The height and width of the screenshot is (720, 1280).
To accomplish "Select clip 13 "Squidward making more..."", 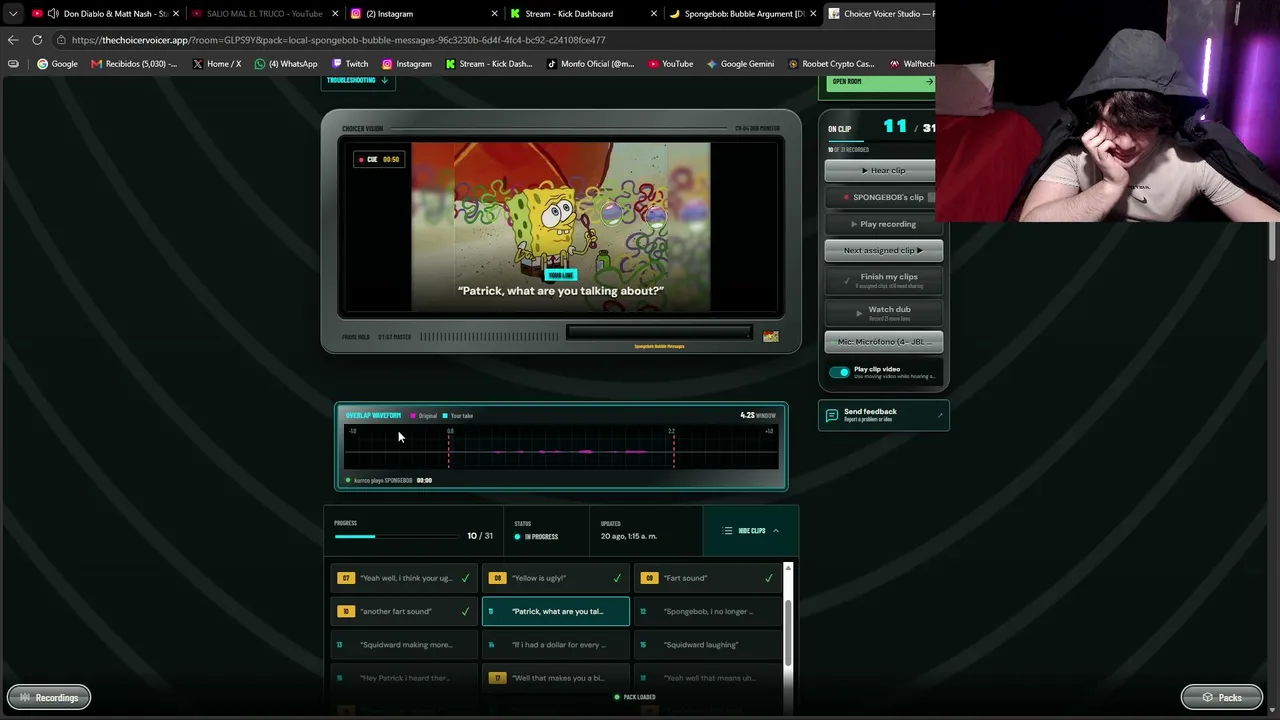I will click(404, 645).
